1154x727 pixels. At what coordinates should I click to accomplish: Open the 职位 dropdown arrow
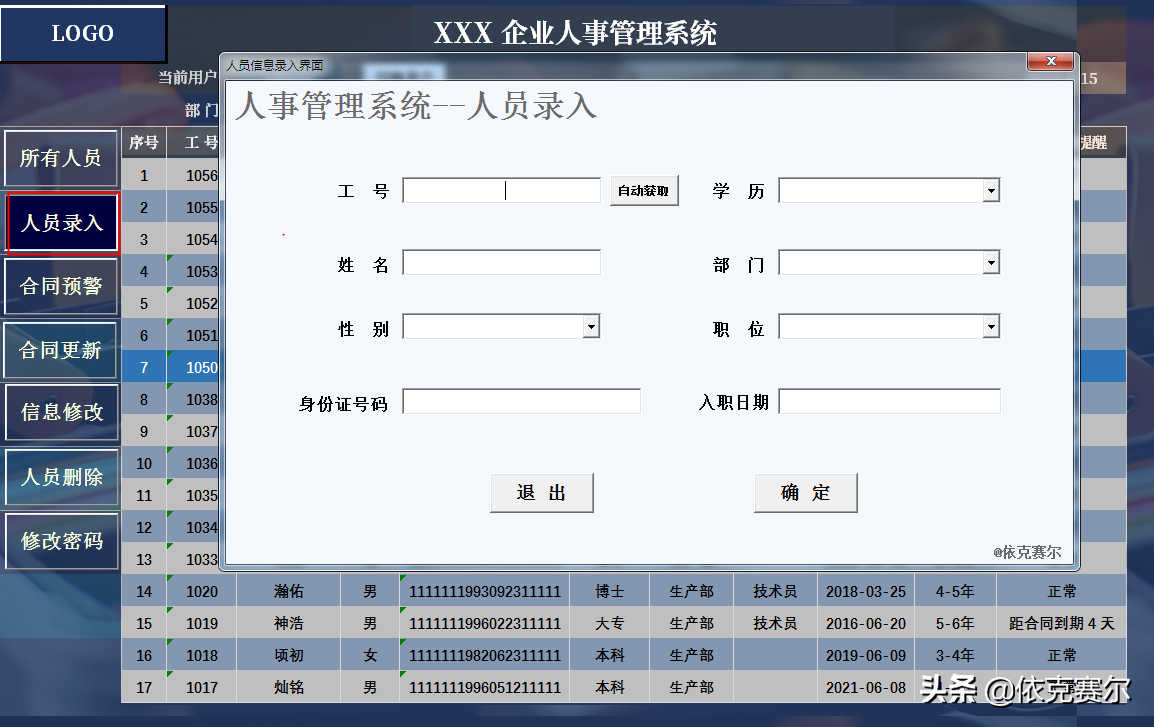(991, 327)
